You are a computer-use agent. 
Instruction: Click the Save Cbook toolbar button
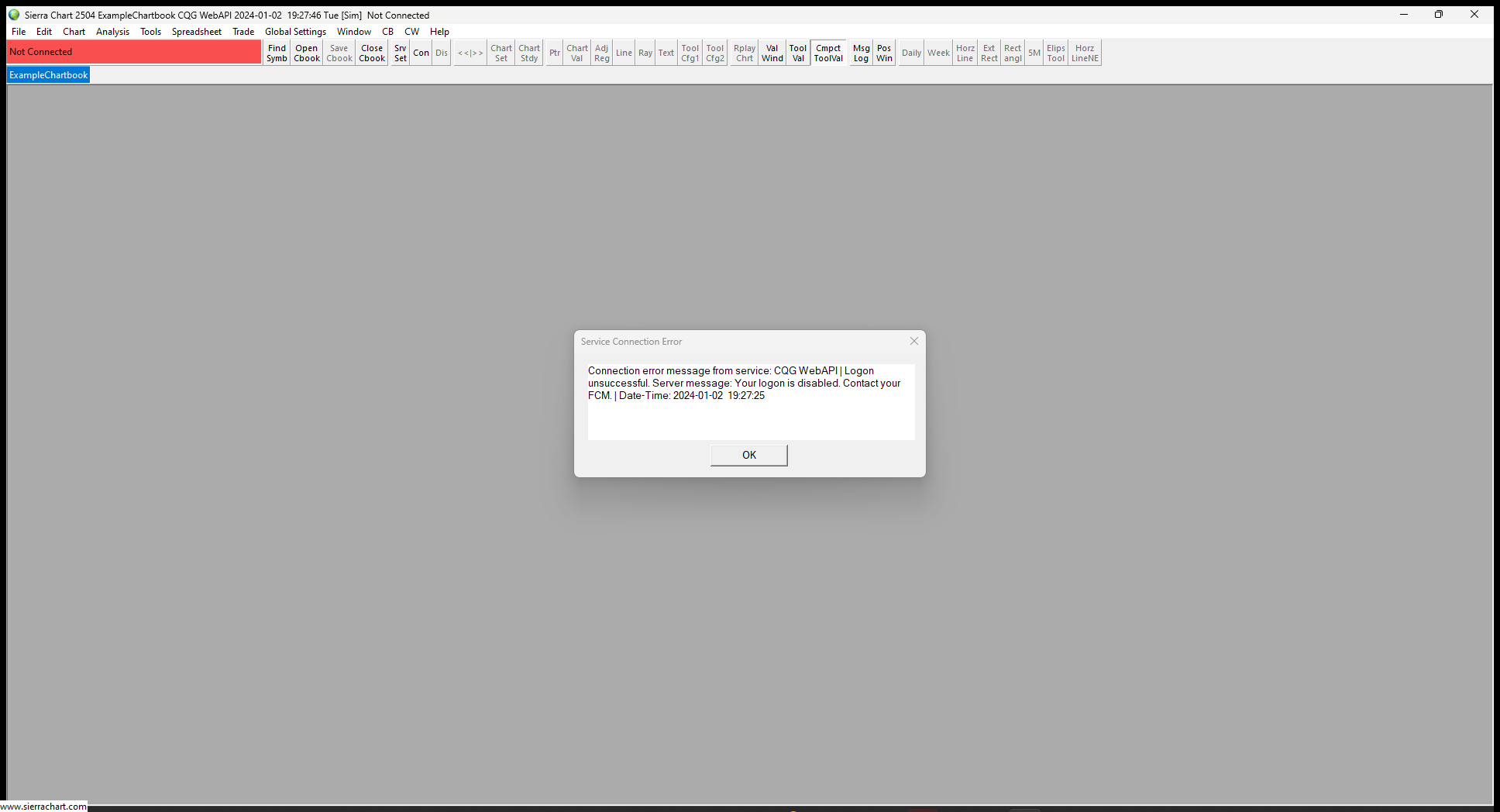339,53
